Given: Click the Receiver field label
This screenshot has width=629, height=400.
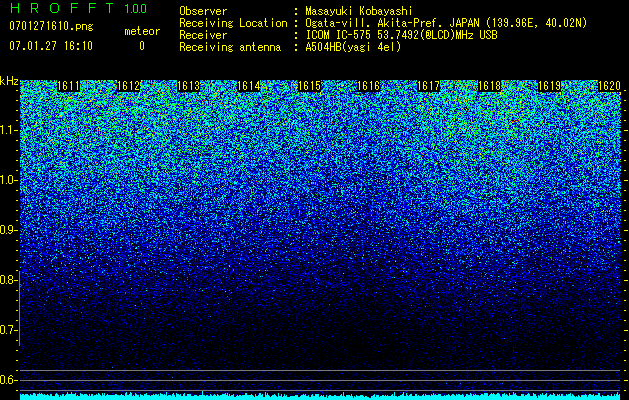Looking at the screenshot, I should point(203,35).
